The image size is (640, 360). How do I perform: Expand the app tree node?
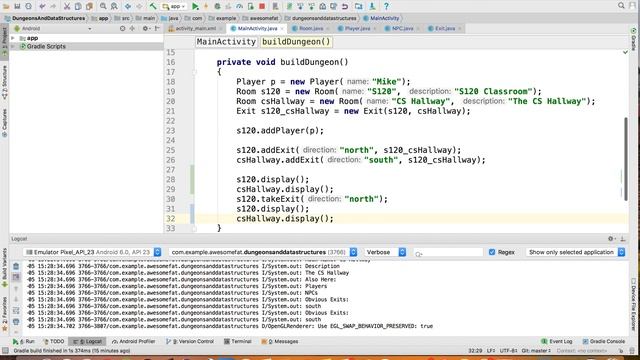(x=13, y=38)
